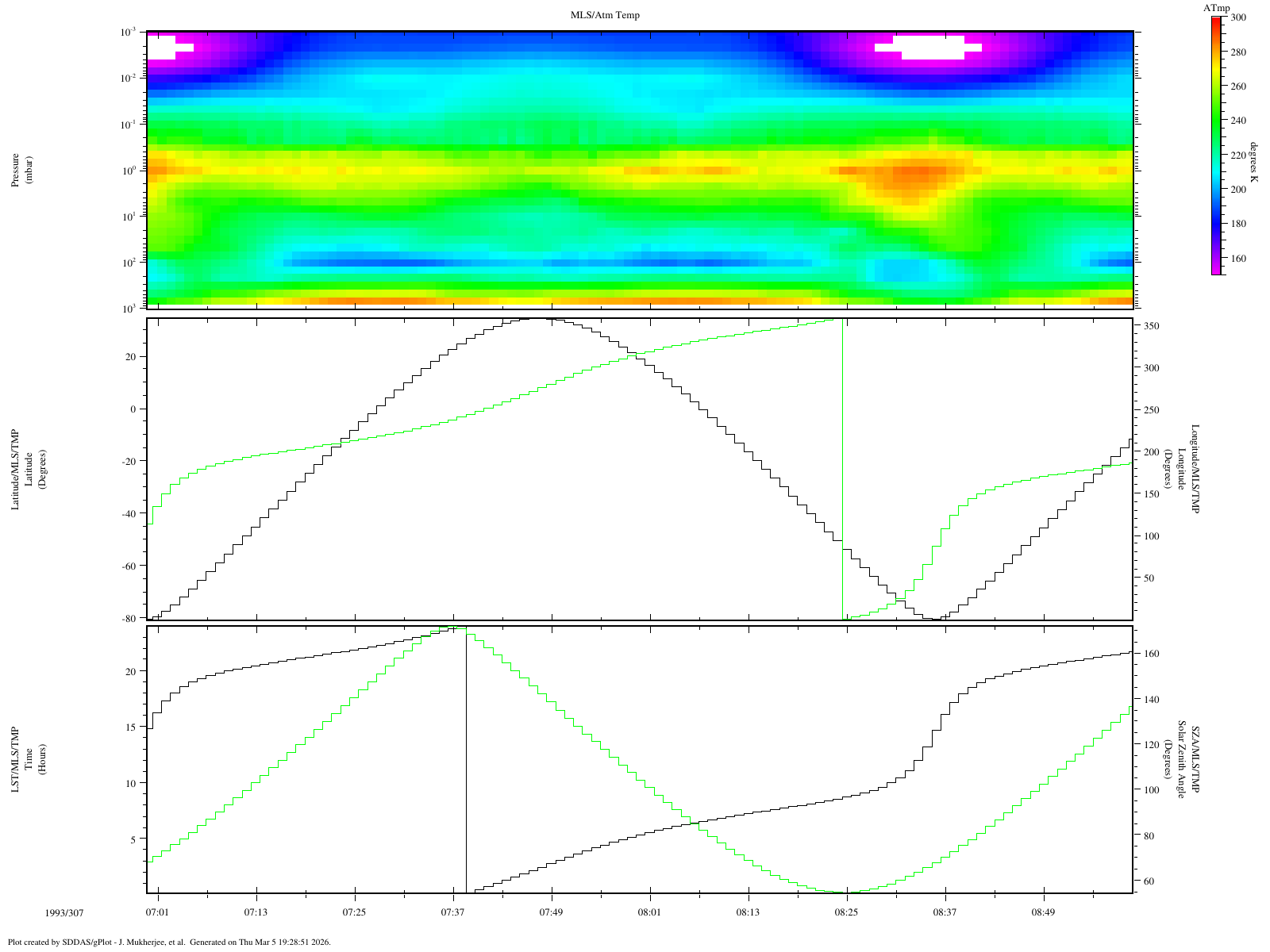Pick the magenta bottom end of the colorbar
The width and height of the screenshot is (1270, 952).
coord(1216,271)
